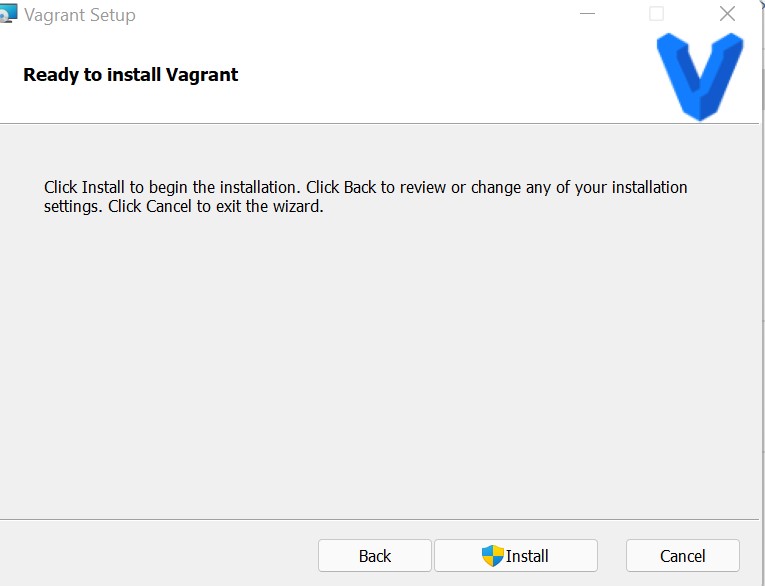This screenshot has height=586, width=765.
Task: Click empty footer area left of Back
Action: [x=150, y=556]
